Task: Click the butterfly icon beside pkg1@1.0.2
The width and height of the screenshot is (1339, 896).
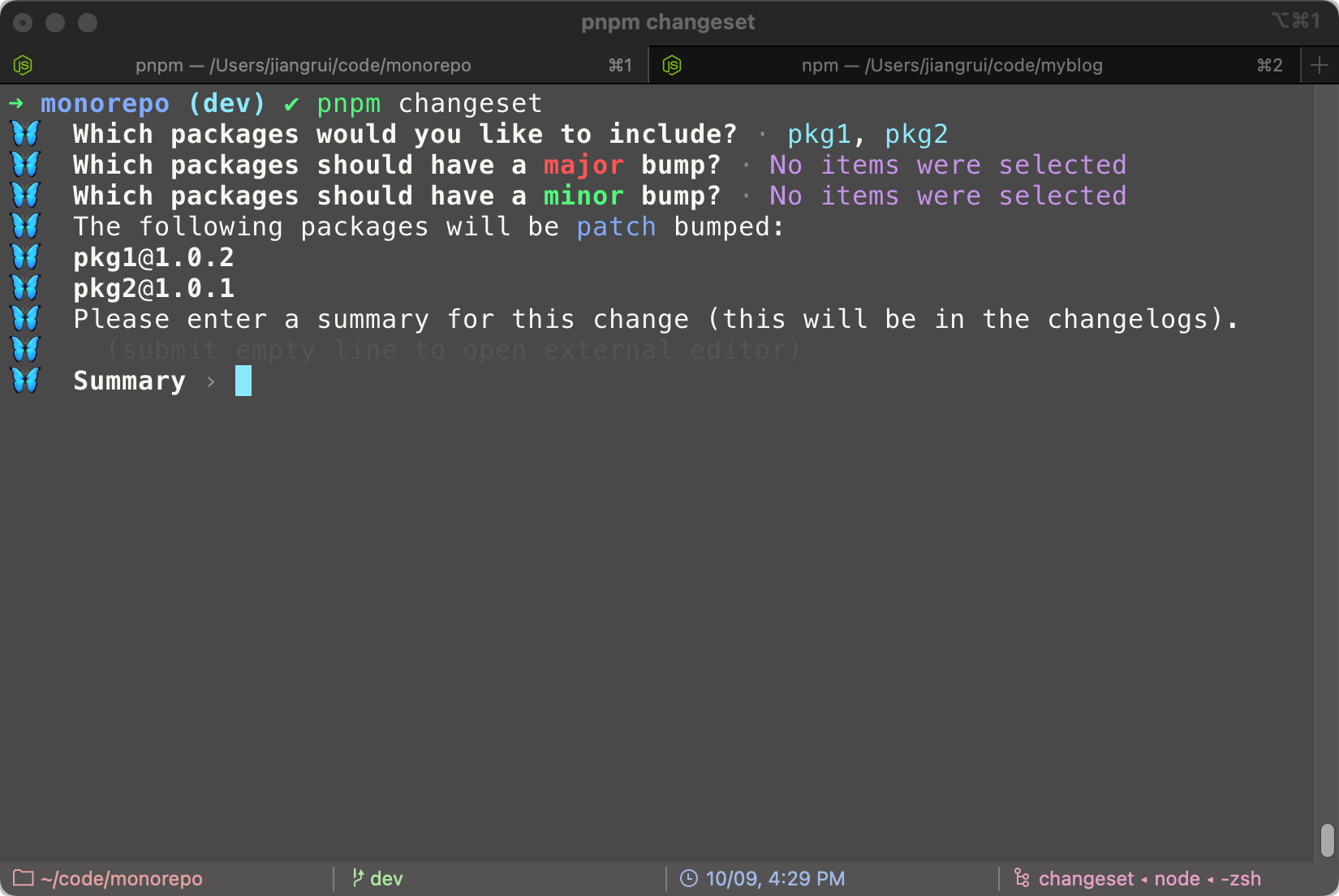Action: [x=25, y=256]
